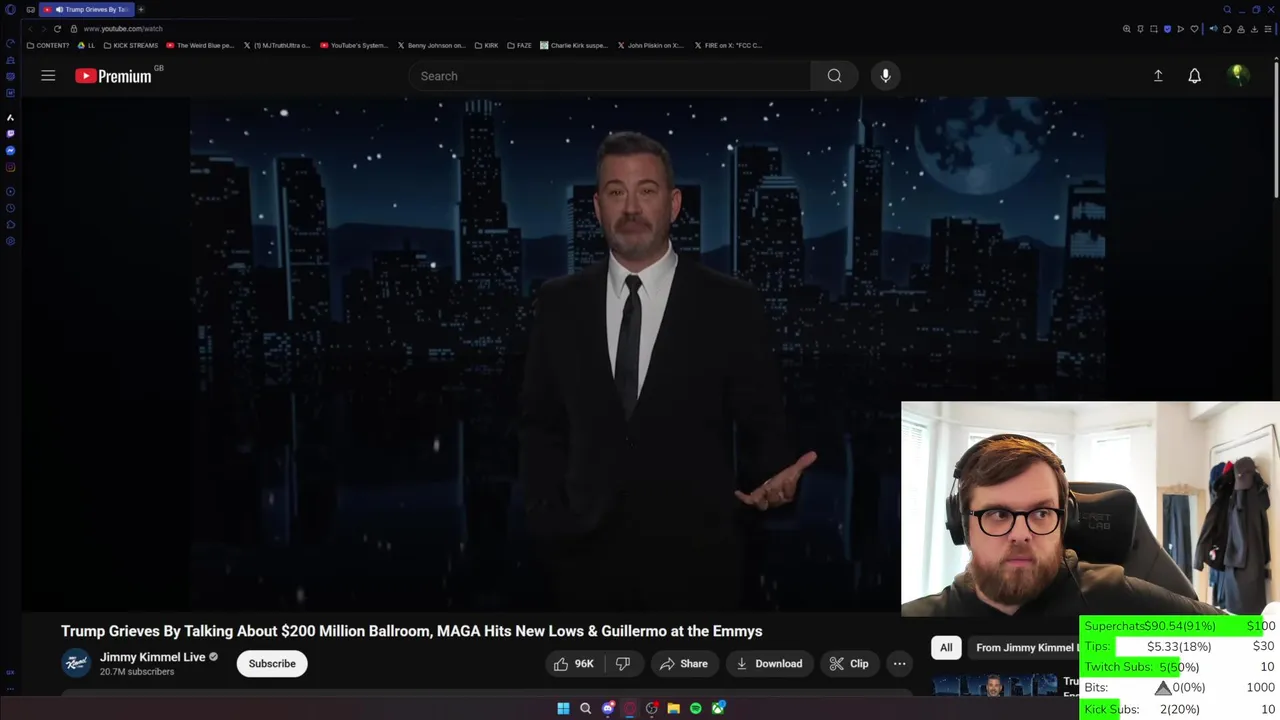
Task: Start voice search with microphone icon
Action: pos(885,76)
